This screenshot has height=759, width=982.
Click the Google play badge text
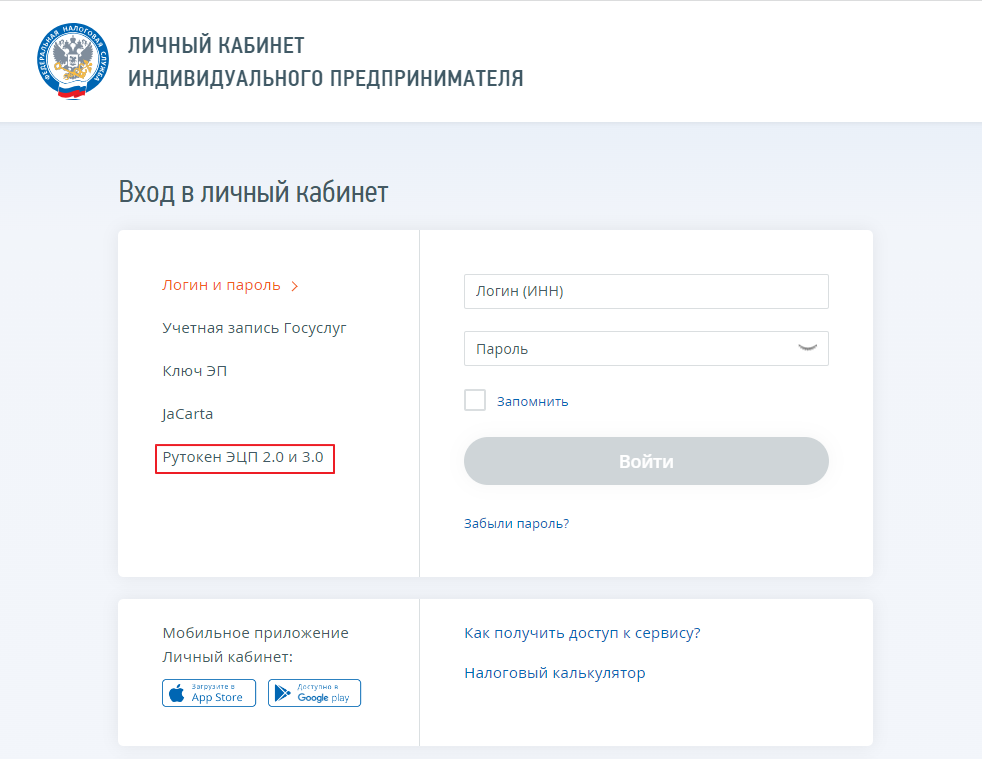point(323,698)
